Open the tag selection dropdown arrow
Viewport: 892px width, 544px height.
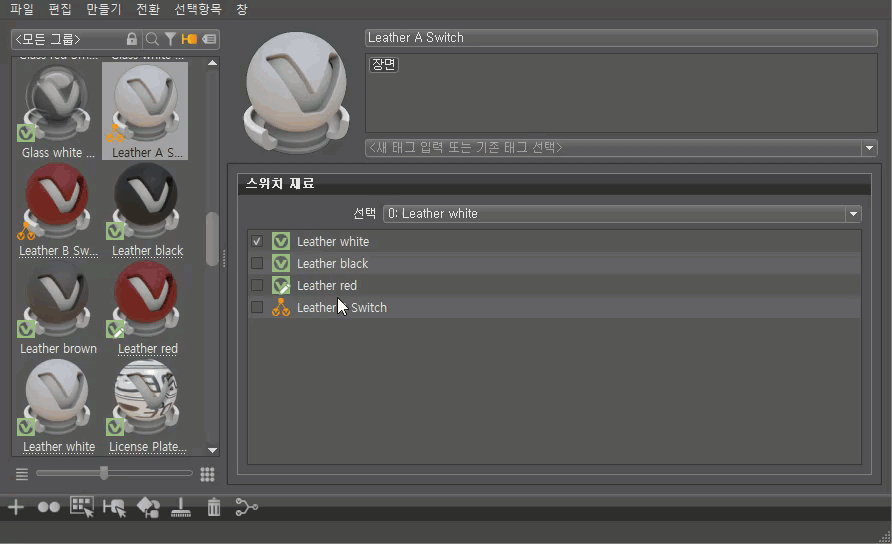(x=869, y=148)
